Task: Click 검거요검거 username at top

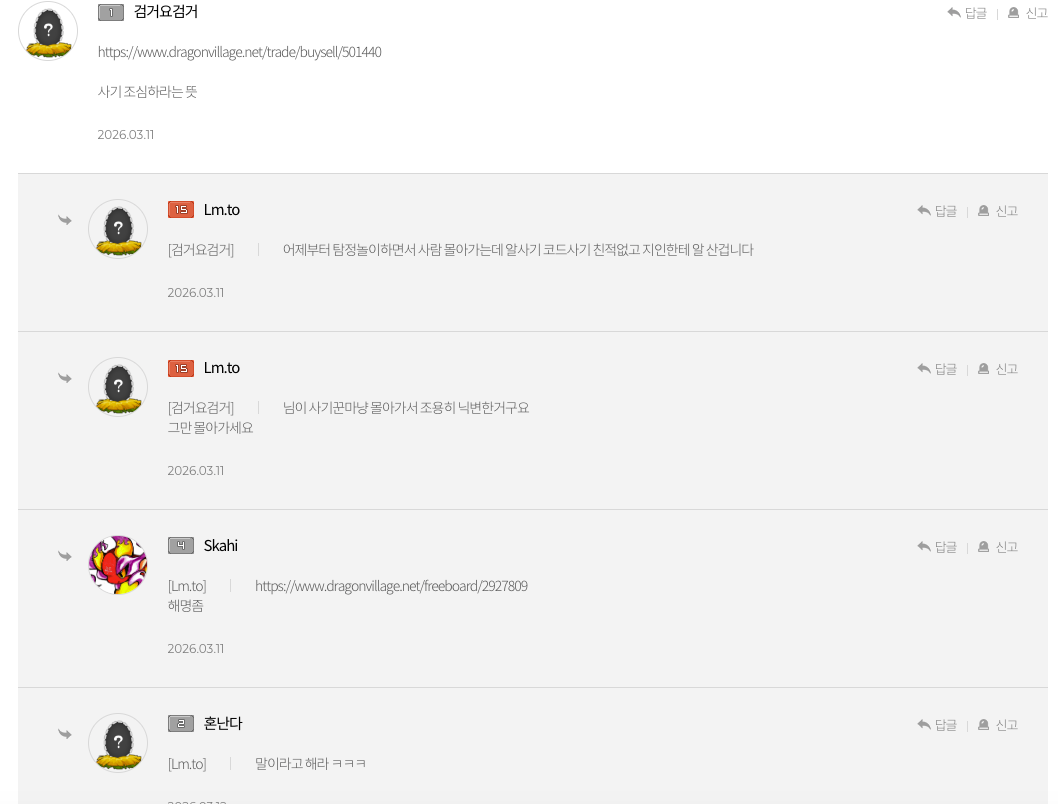Action: tap(165, 11)
